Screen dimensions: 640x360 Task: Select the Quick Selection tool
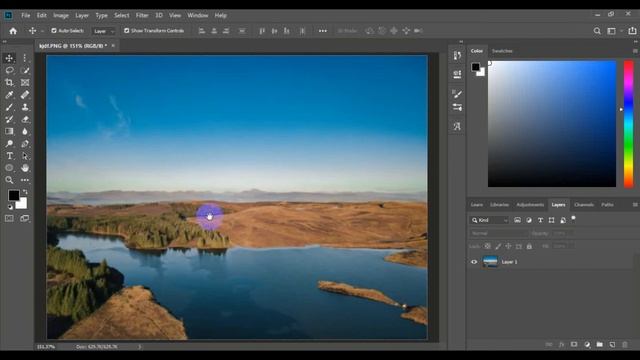pyautogui.click(x=25, y=70)
